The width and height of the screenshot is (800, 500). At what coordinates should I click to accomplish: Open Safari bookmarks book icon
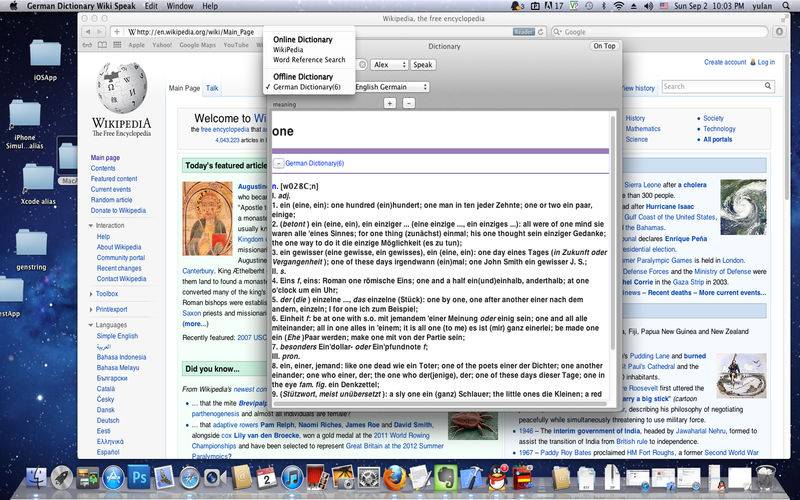tap(103, 45)
